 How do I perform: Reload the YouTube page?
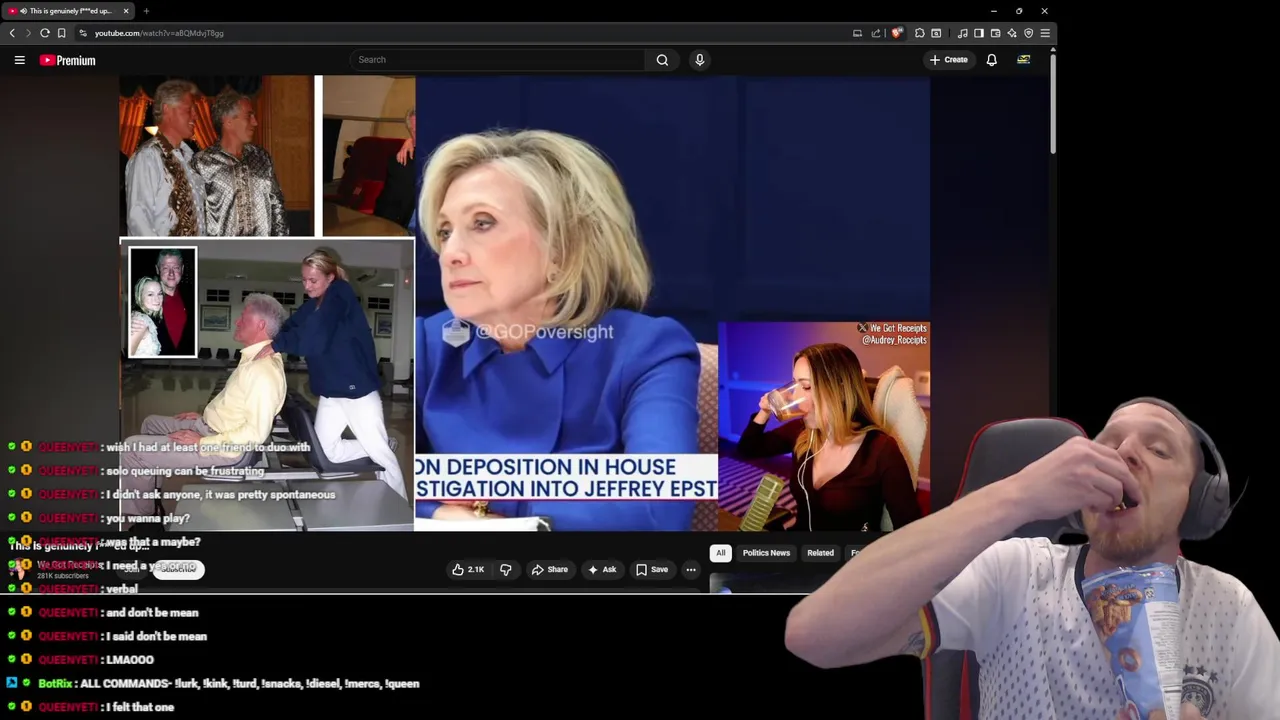click(45, 33)
